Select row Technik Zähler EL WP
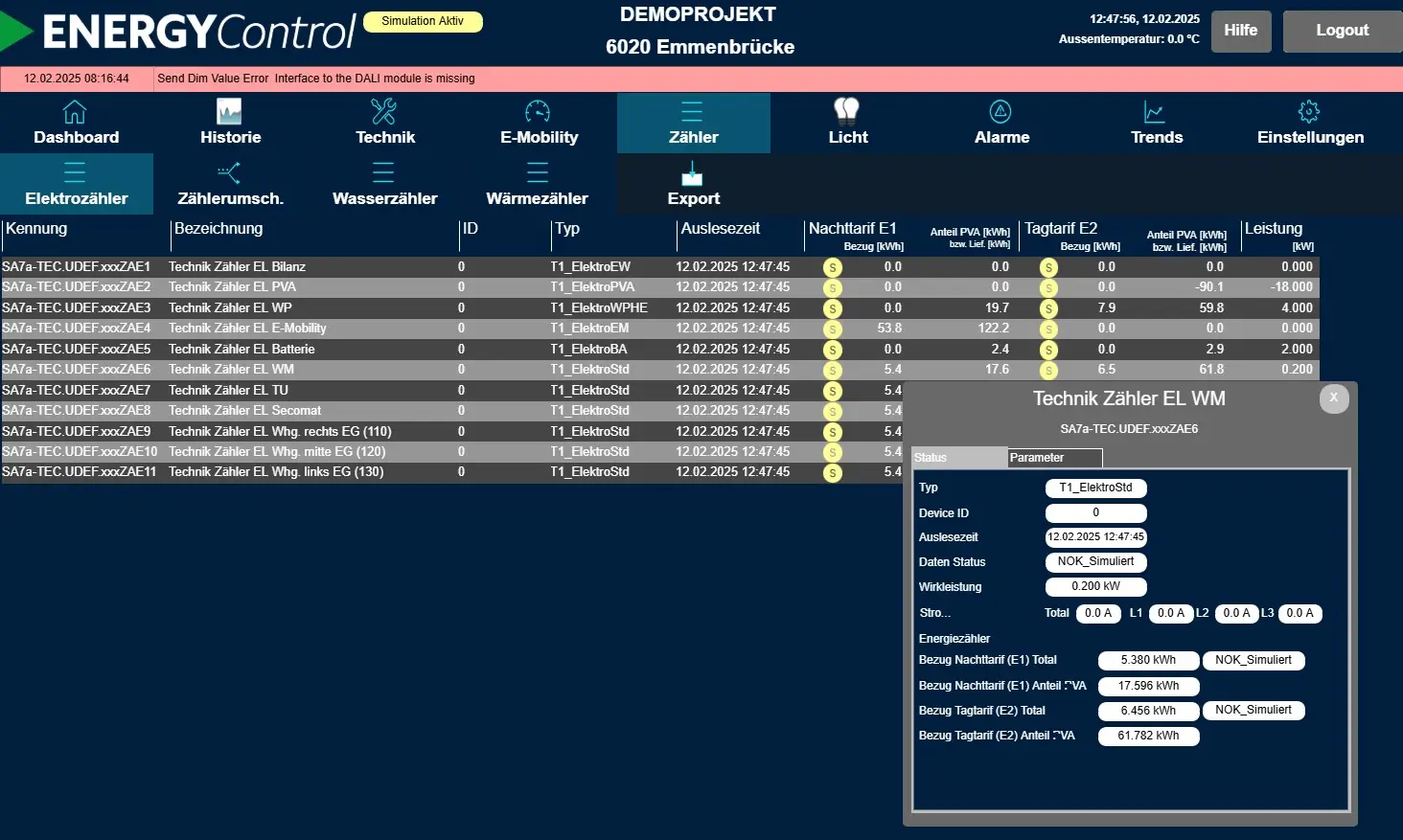Viewport: 1403px width, 840px height. pos(660,308)
